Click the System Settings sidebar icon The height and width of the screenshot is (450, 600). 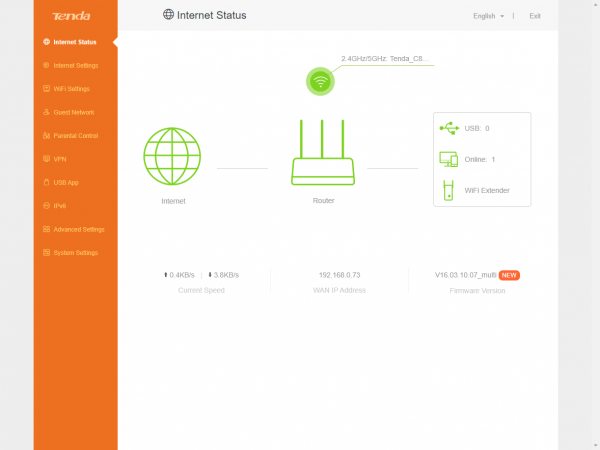pyautogui.click(x=46, y=253)
